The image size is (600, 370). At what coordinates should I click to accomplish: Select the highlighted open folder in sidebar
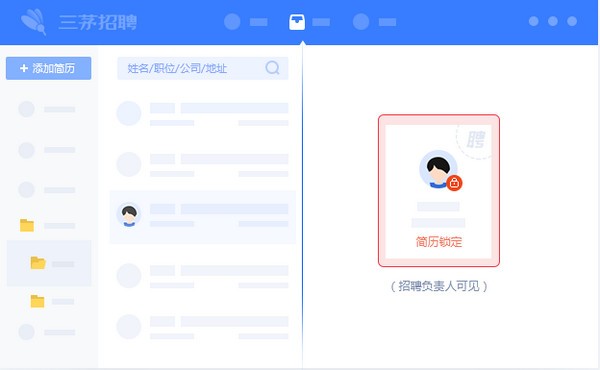[x=38, y=263]
